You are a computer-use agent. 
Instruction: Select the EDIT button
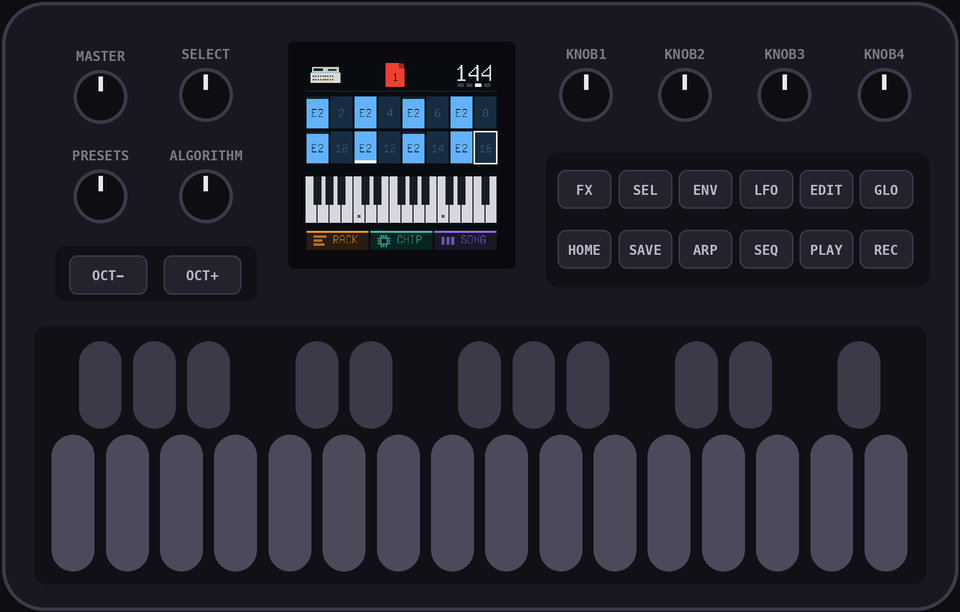(x=826, y=190)
